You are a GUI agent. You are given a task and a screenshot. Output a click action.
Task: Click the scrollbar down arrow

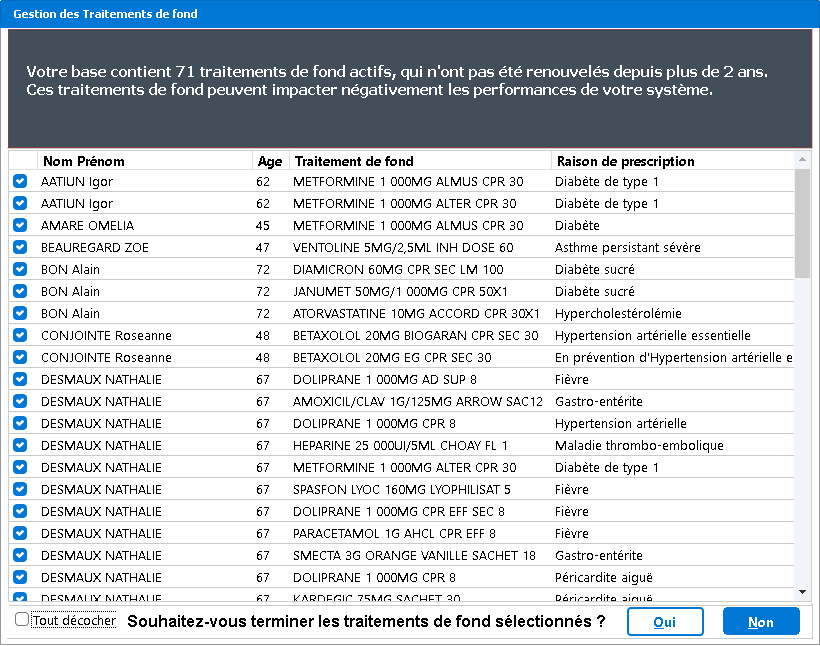802,592
